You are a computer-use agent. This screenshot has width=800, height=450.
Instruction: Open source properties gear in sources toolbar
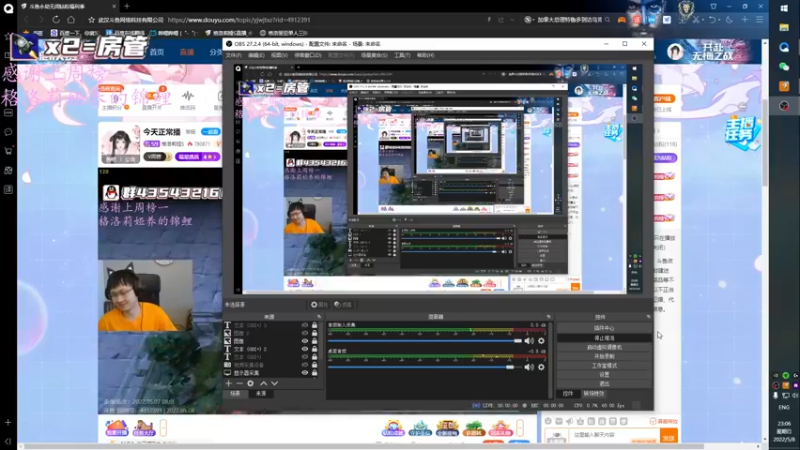251,383
